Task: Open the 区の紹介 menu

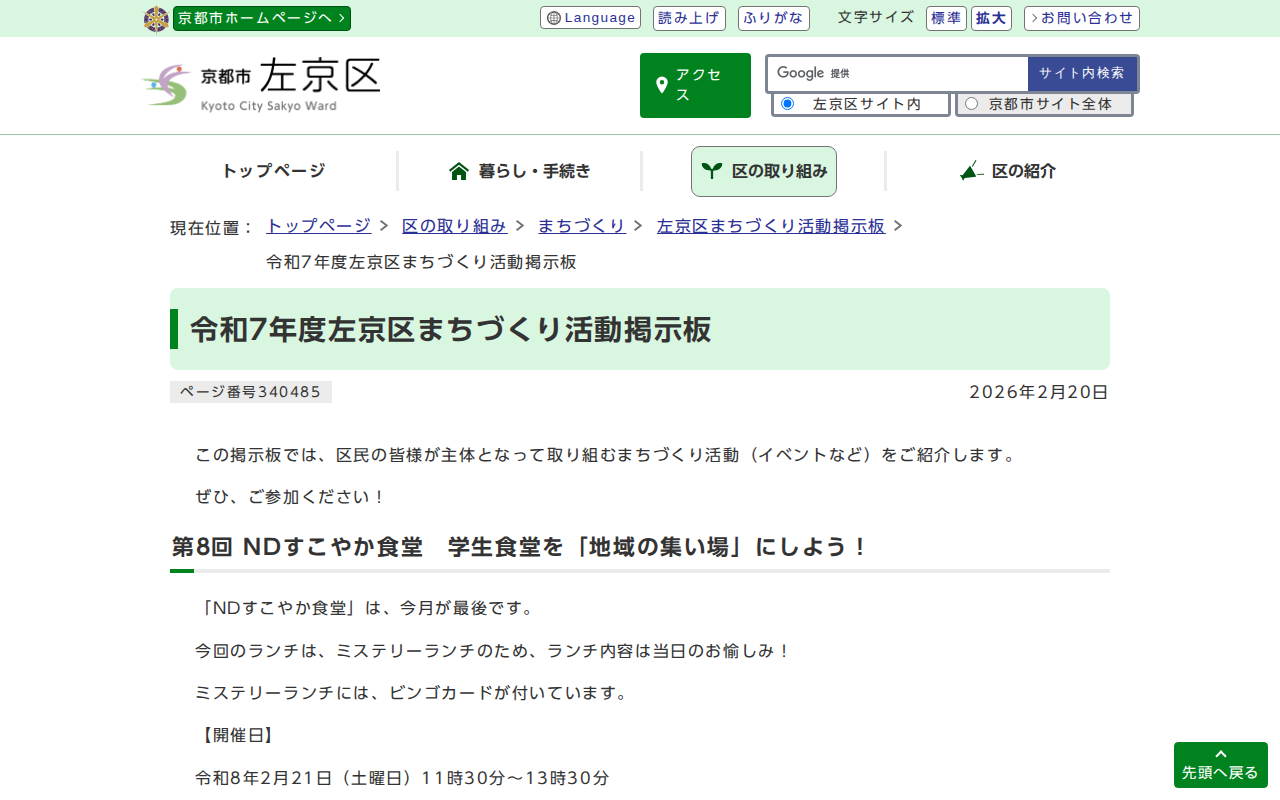Action: click(x=1007, y=171)
